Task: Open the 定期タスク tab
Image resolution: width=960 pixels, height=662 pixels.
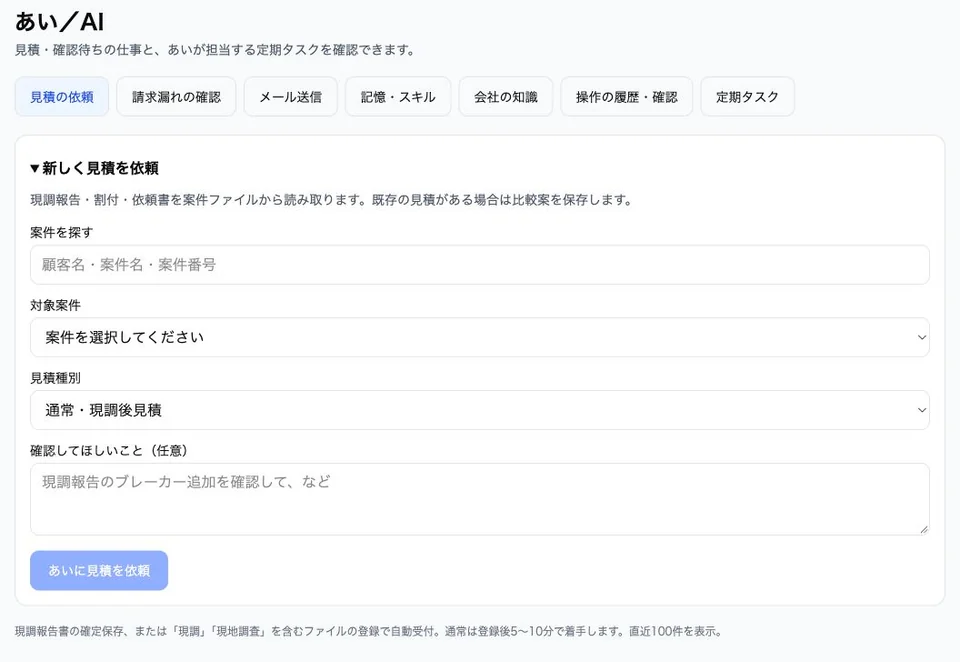Action: click(x=748, y=97)
